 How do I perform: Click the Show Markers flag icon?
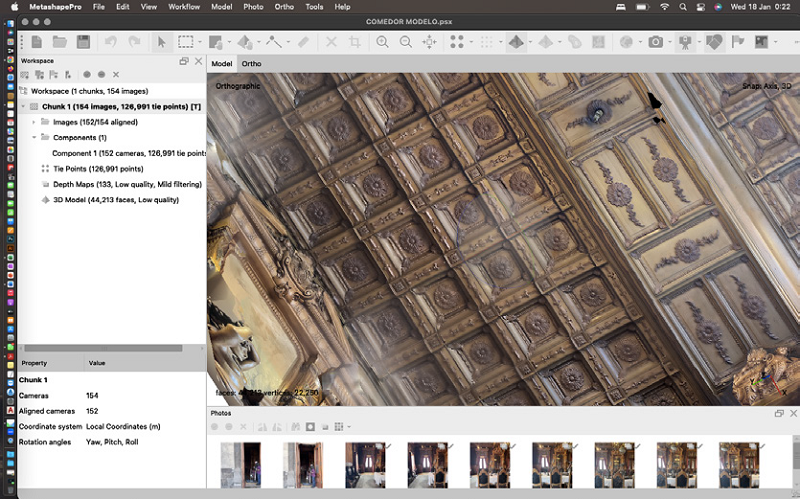[x=738, y=42]
